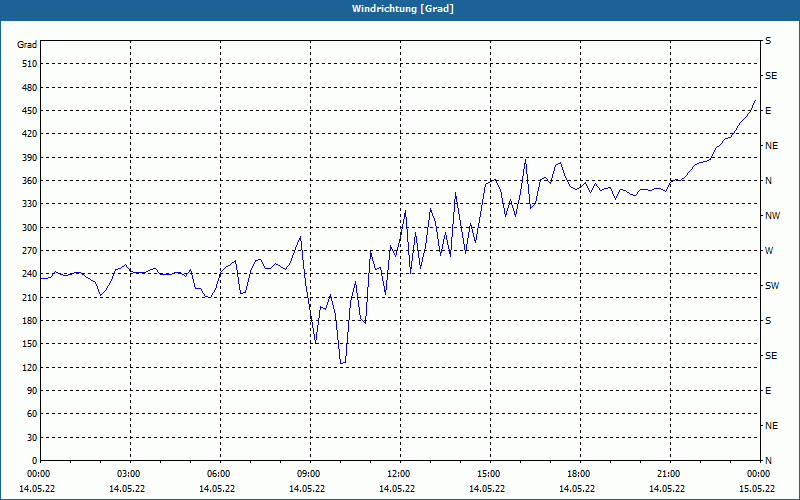Screen dimensions: 800x500
Task: Select the '09:00' time axis label
Action: coord(310,474)
